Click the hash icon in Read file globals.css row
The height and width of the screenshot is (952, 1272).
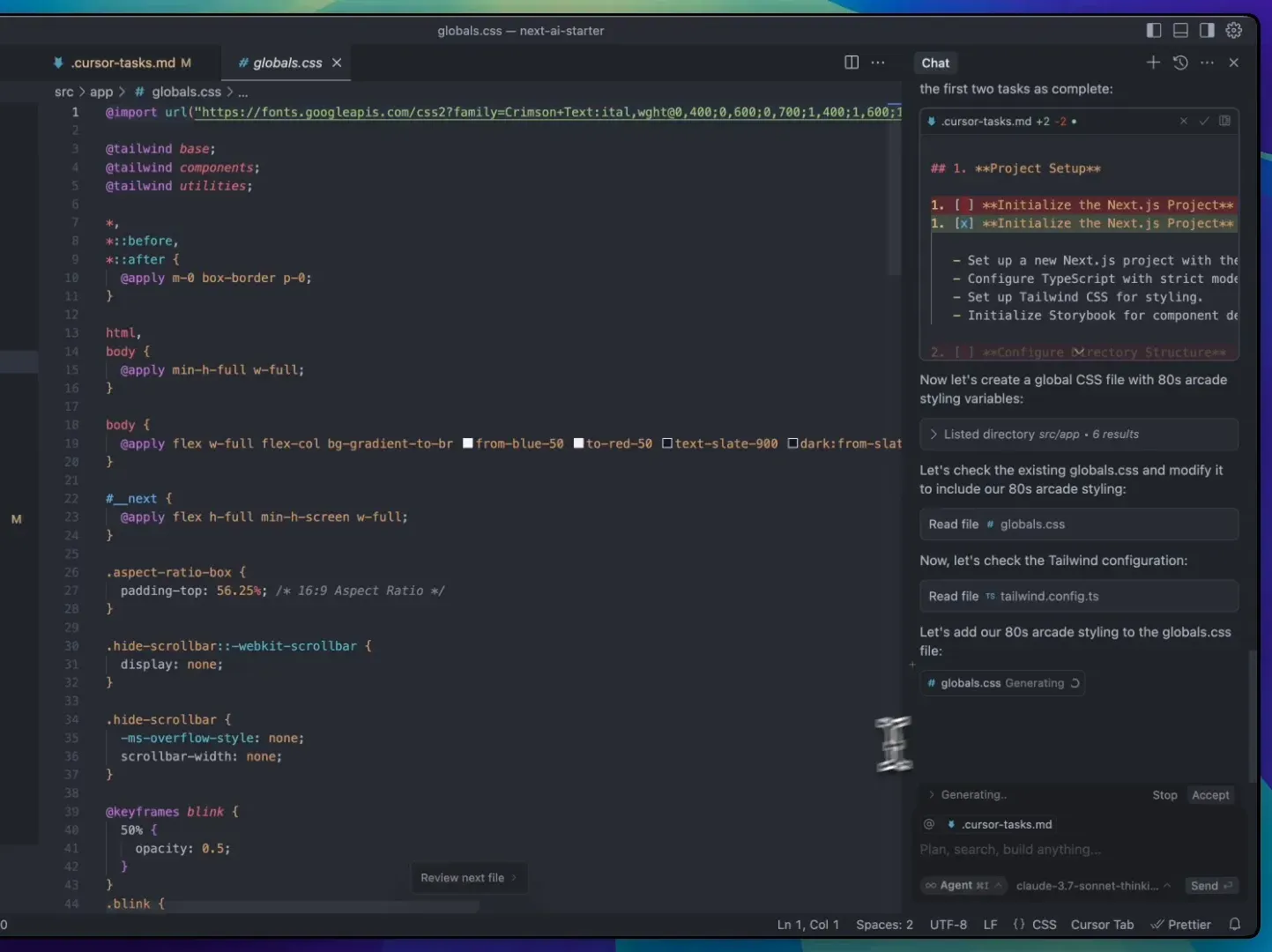coord(990,524)
